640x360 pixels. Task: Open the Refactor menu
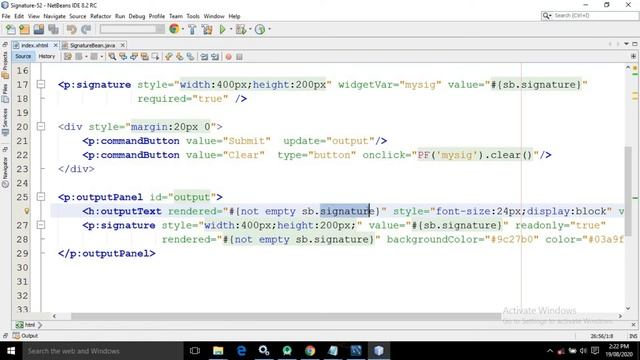100,16
